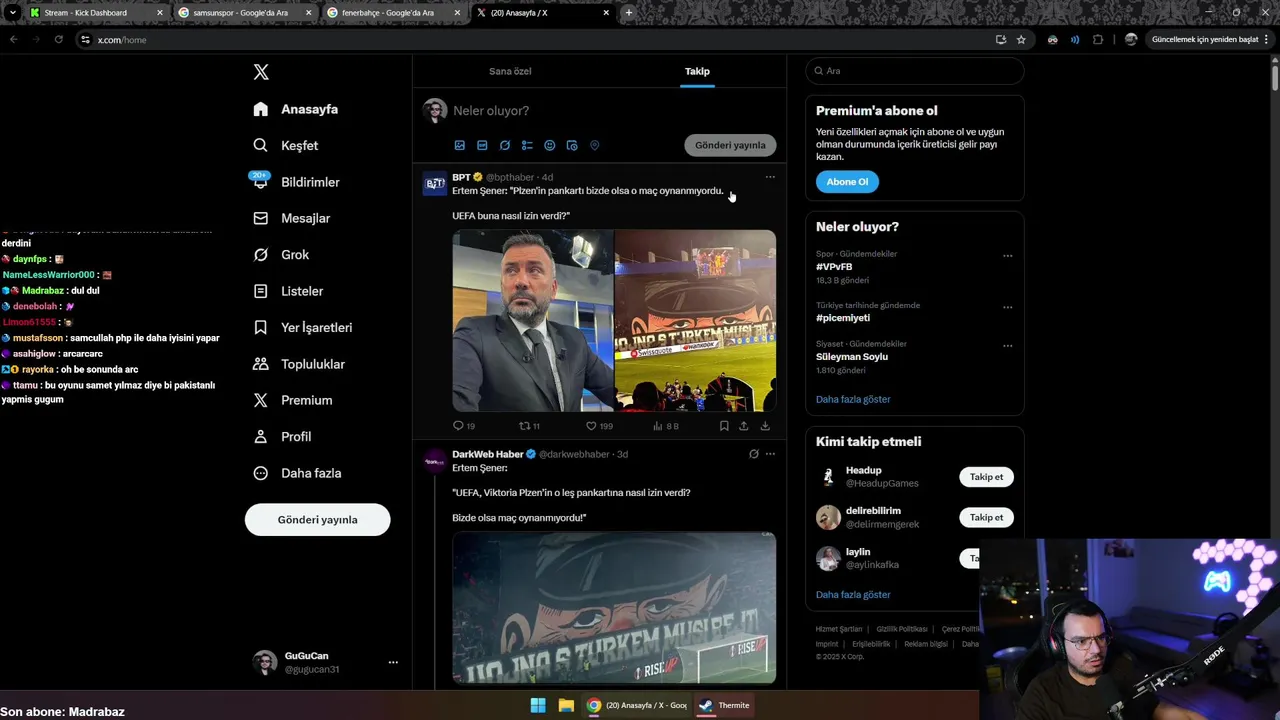Open more options for #picemiyeti trend

tap(1008, 307)
